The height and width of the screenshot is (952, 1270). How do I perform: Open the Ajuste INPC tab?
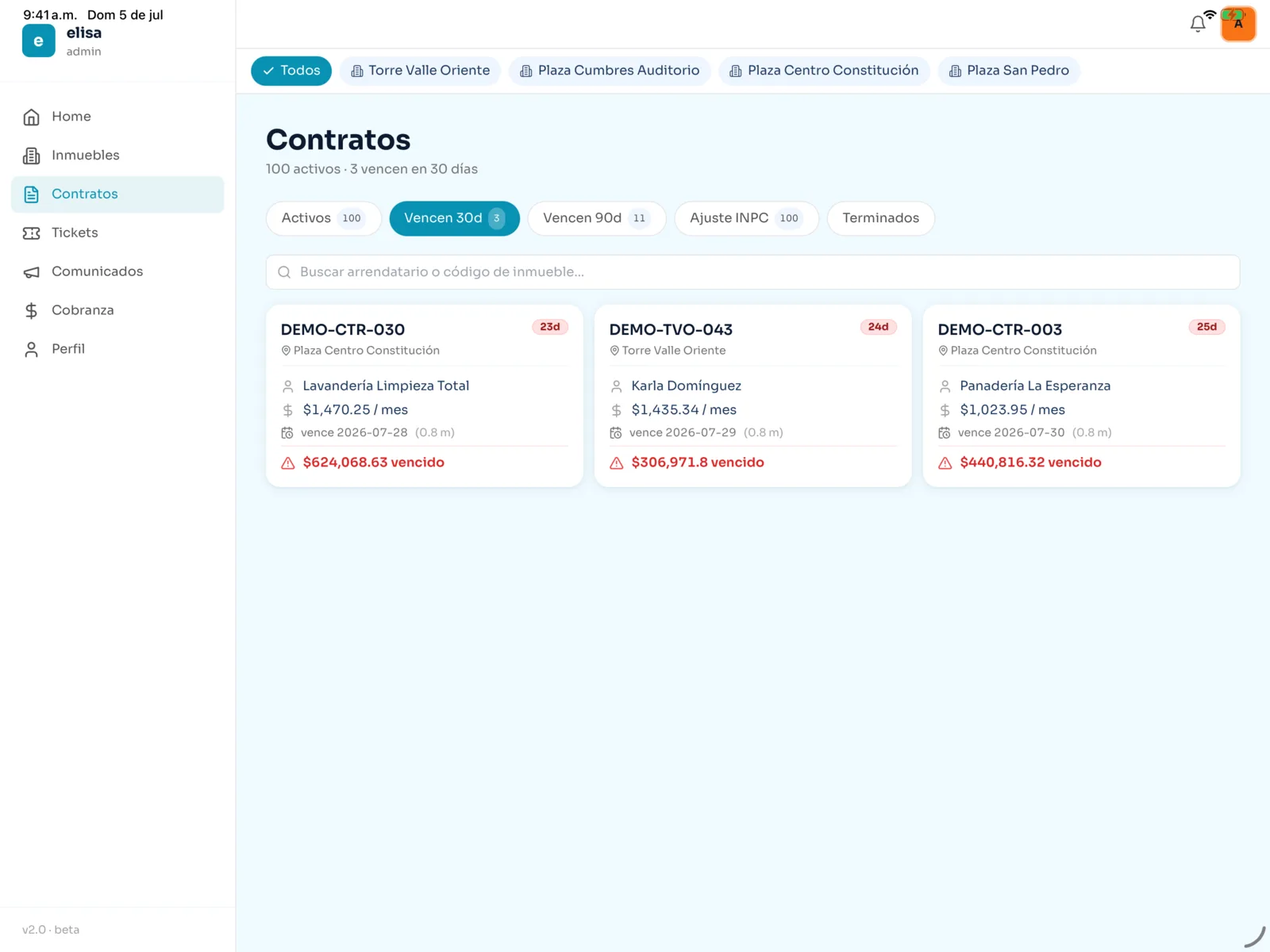pos(746,218)
